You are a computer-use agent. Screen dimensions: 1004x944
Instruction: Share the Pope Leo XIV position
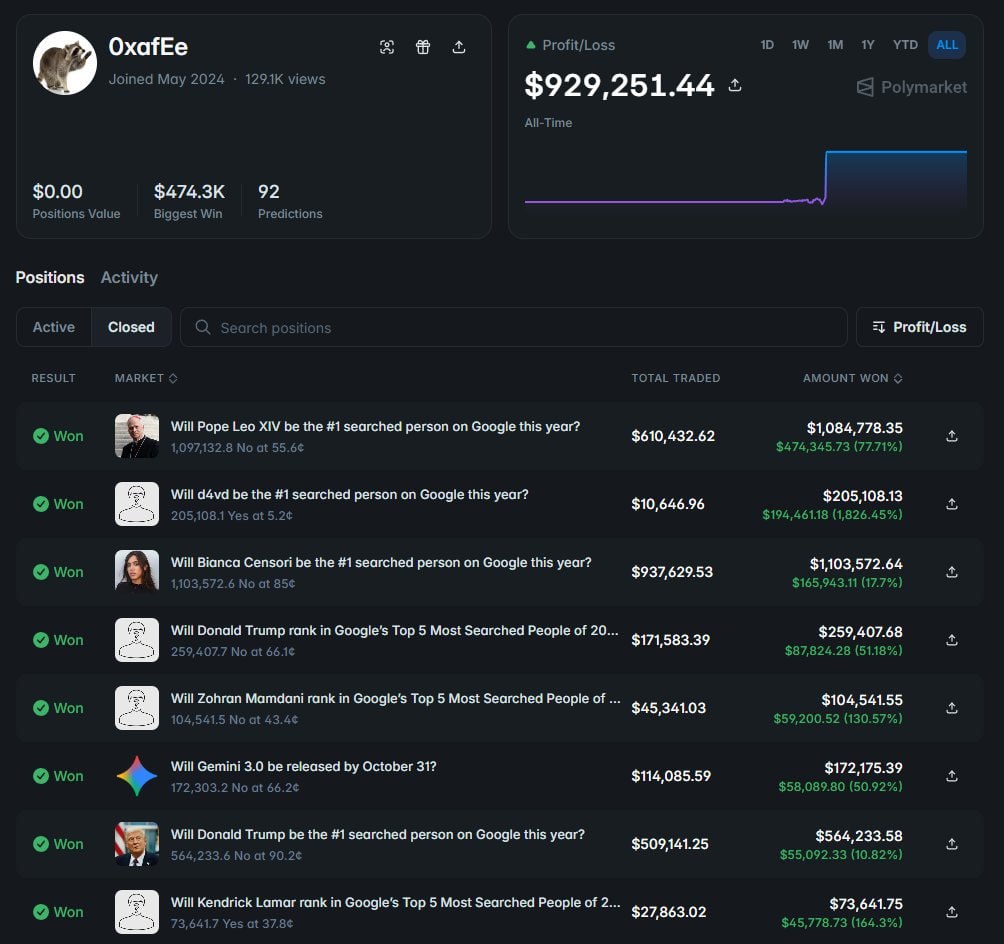click(x=952, y=436)
